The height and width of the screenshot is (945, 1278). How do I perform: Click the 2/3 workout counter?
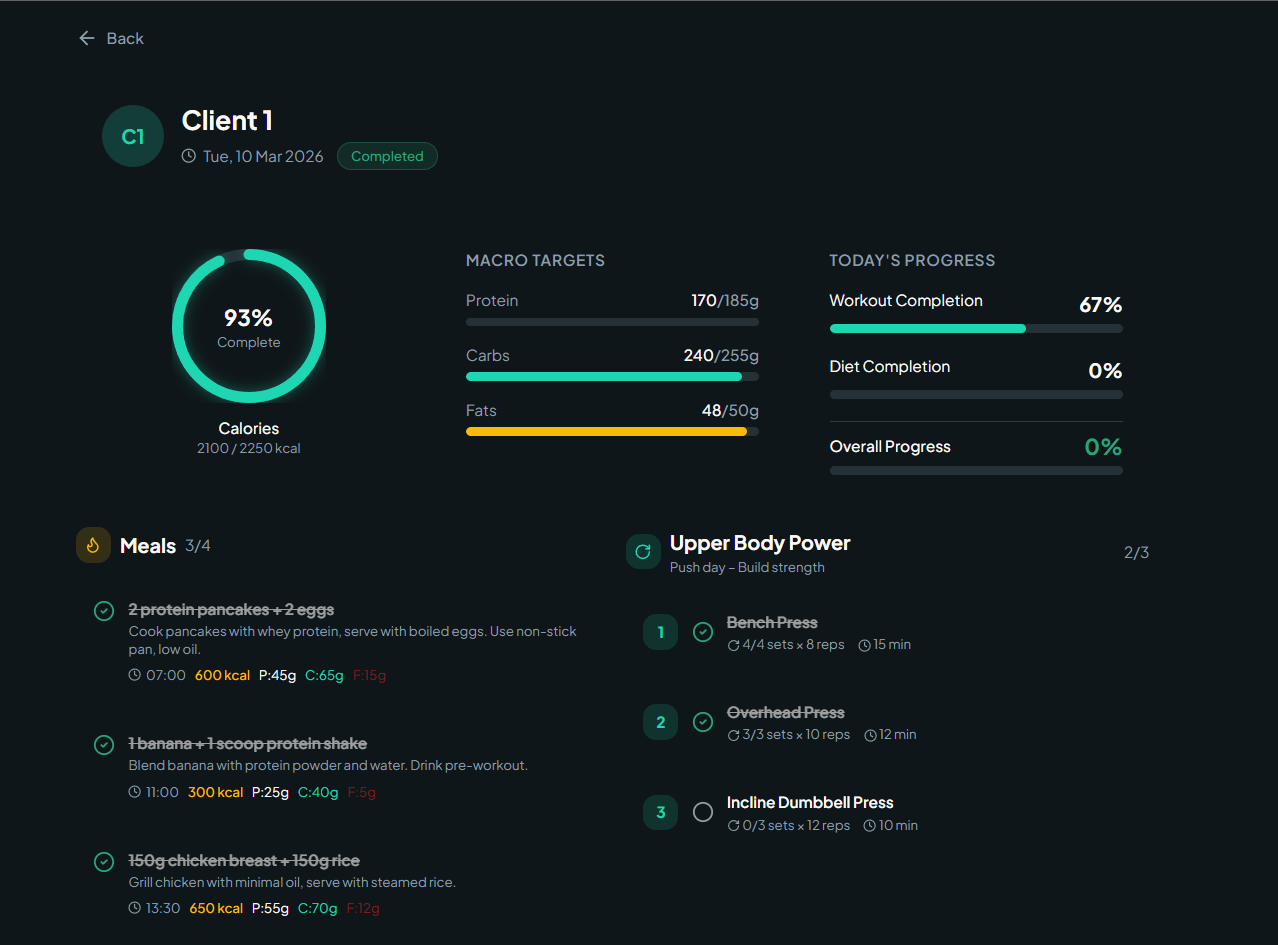[x=1136, y=552]
